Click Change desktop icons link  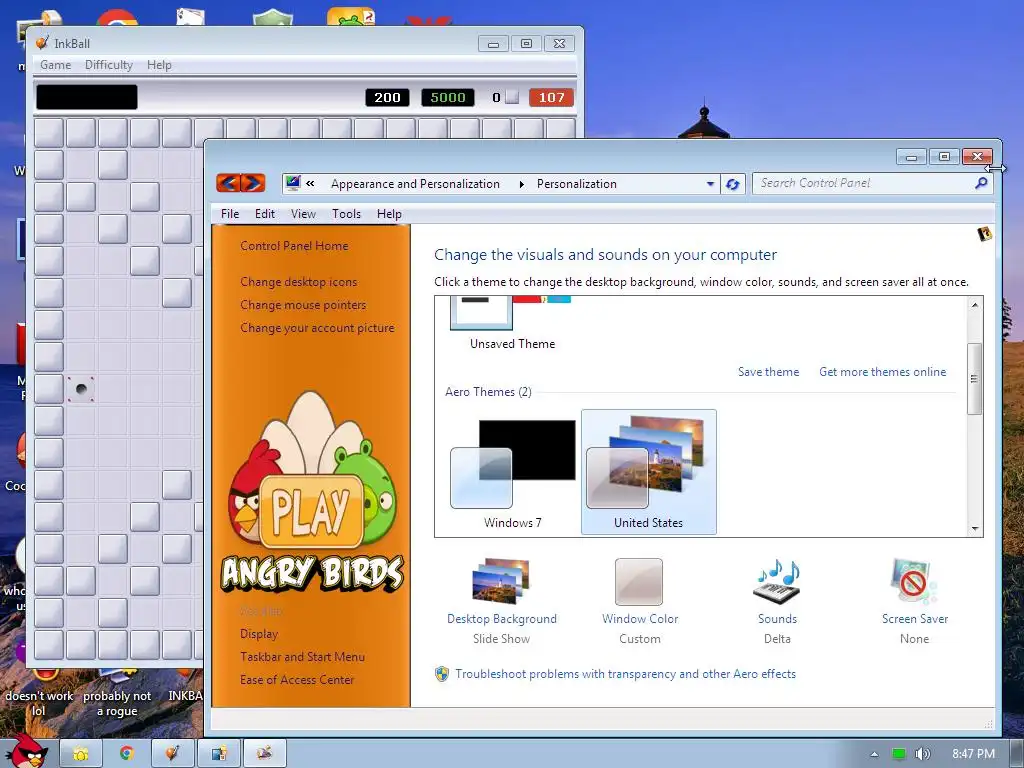pos(298,281)
